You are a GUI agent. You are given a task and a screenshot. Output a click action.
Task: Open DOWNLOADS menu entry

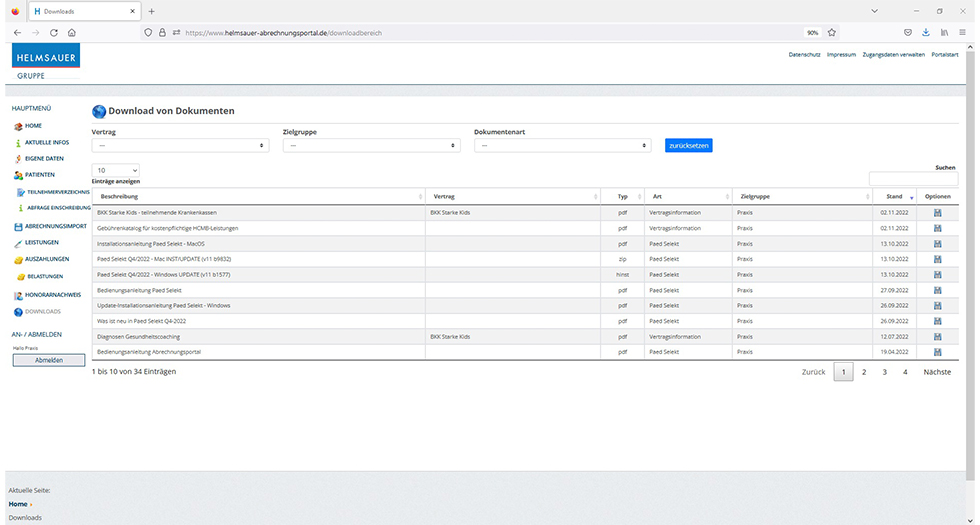[42, 312]
